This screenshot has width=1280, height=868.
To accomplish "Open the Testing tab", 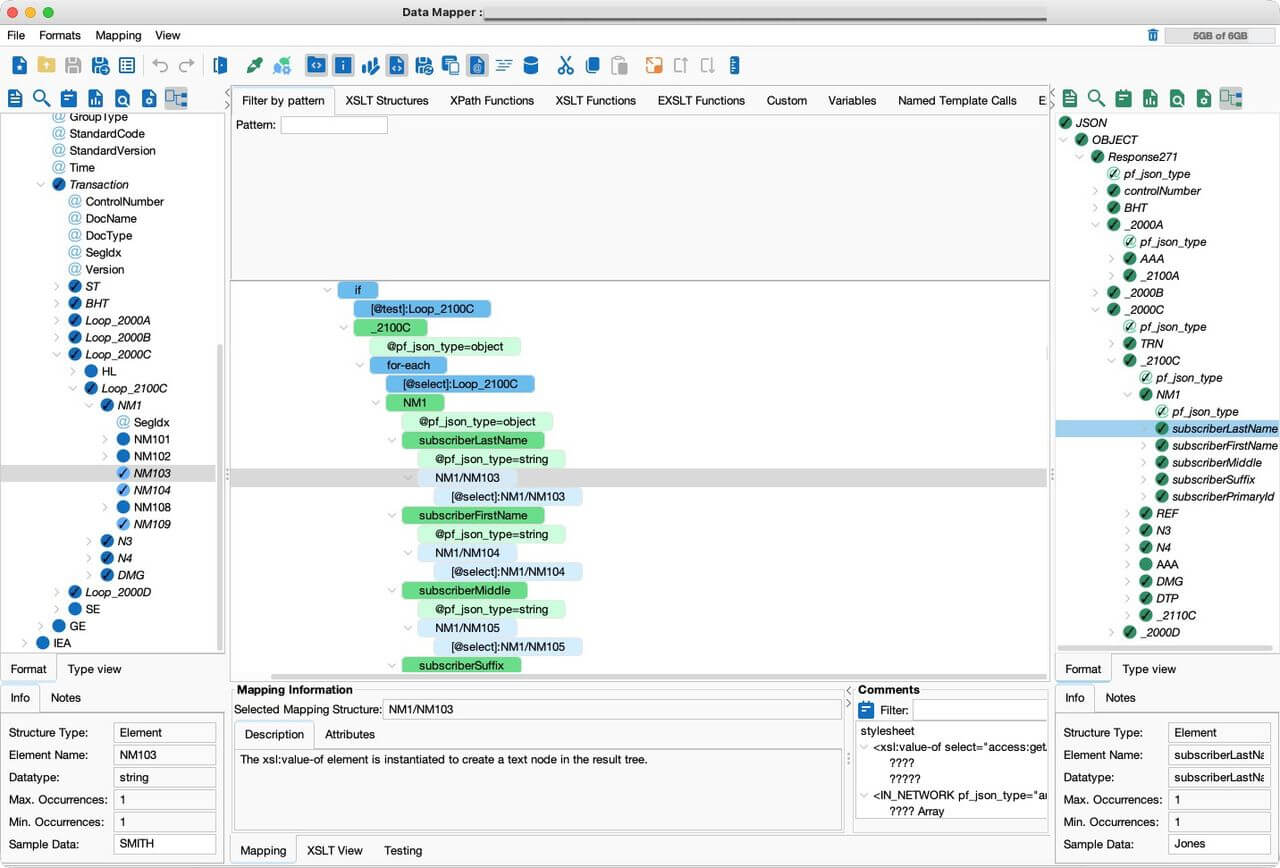I will pyautogui.click(x=403, y=851).
